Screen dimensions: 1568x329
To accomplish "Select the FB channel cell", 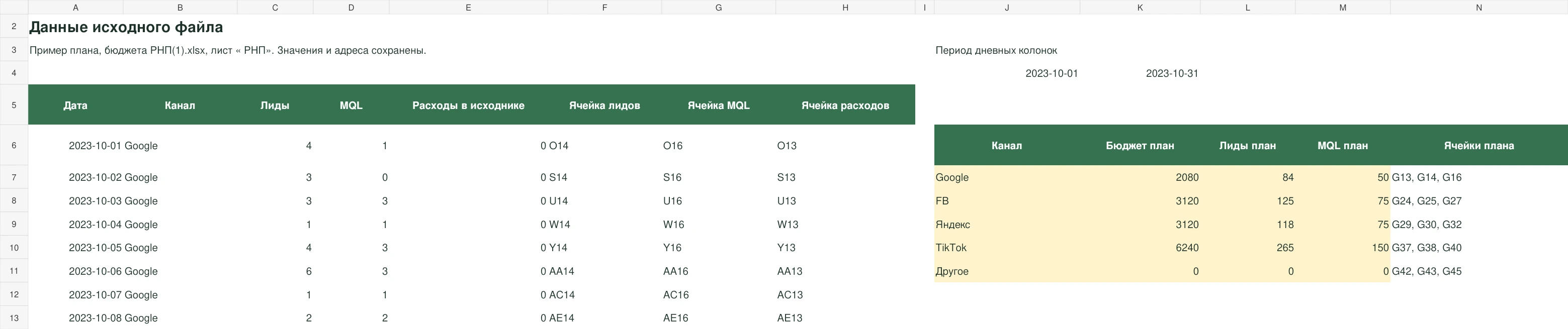I will 1007,201.
